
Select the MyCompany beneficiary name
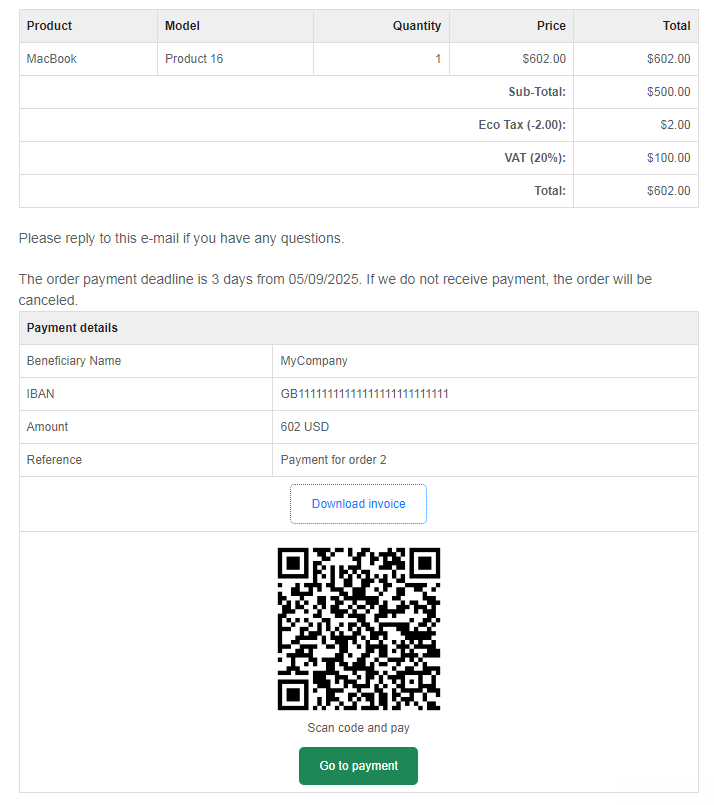click(314, 361)
